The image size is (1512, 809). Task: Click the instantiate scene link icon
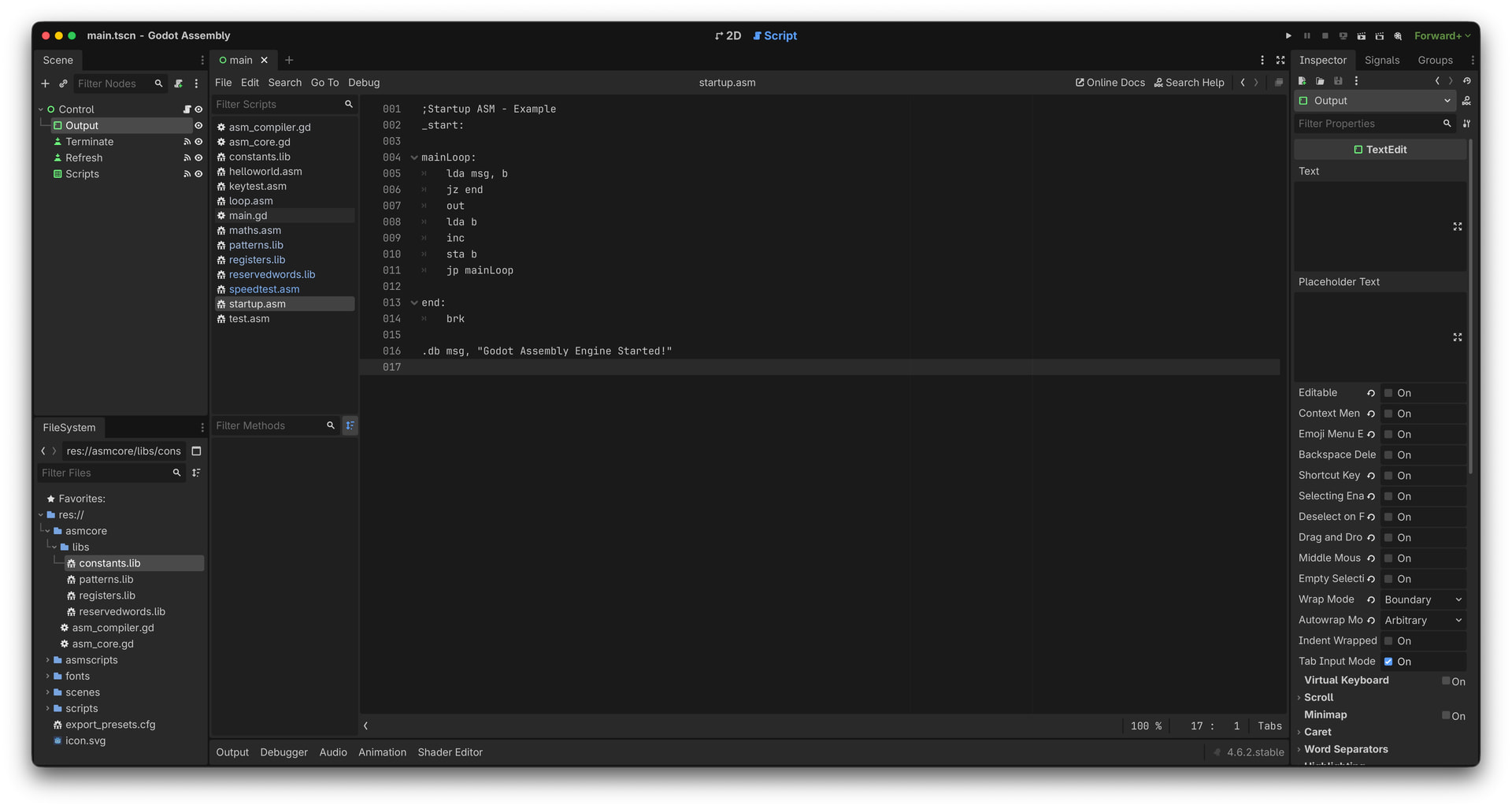click(x=64, y=83)
